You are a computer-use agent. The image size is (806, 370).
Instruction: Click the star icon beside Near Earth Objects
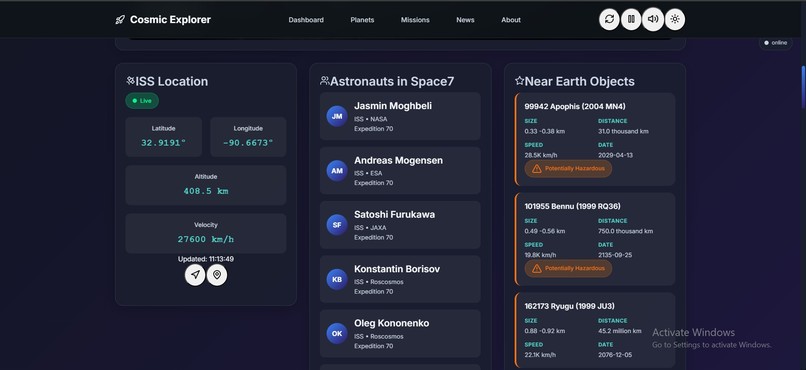pyautogui.click(x=519, y=81)
